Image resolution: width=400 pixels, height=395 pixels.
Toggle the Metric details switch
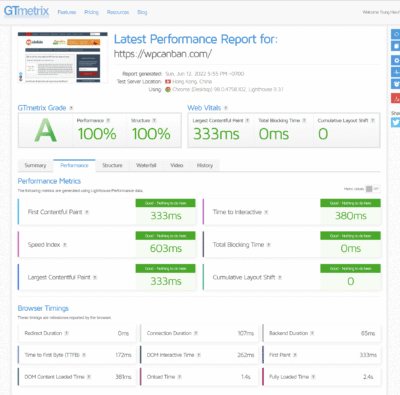pyautogui.click(x=372, y=189)
